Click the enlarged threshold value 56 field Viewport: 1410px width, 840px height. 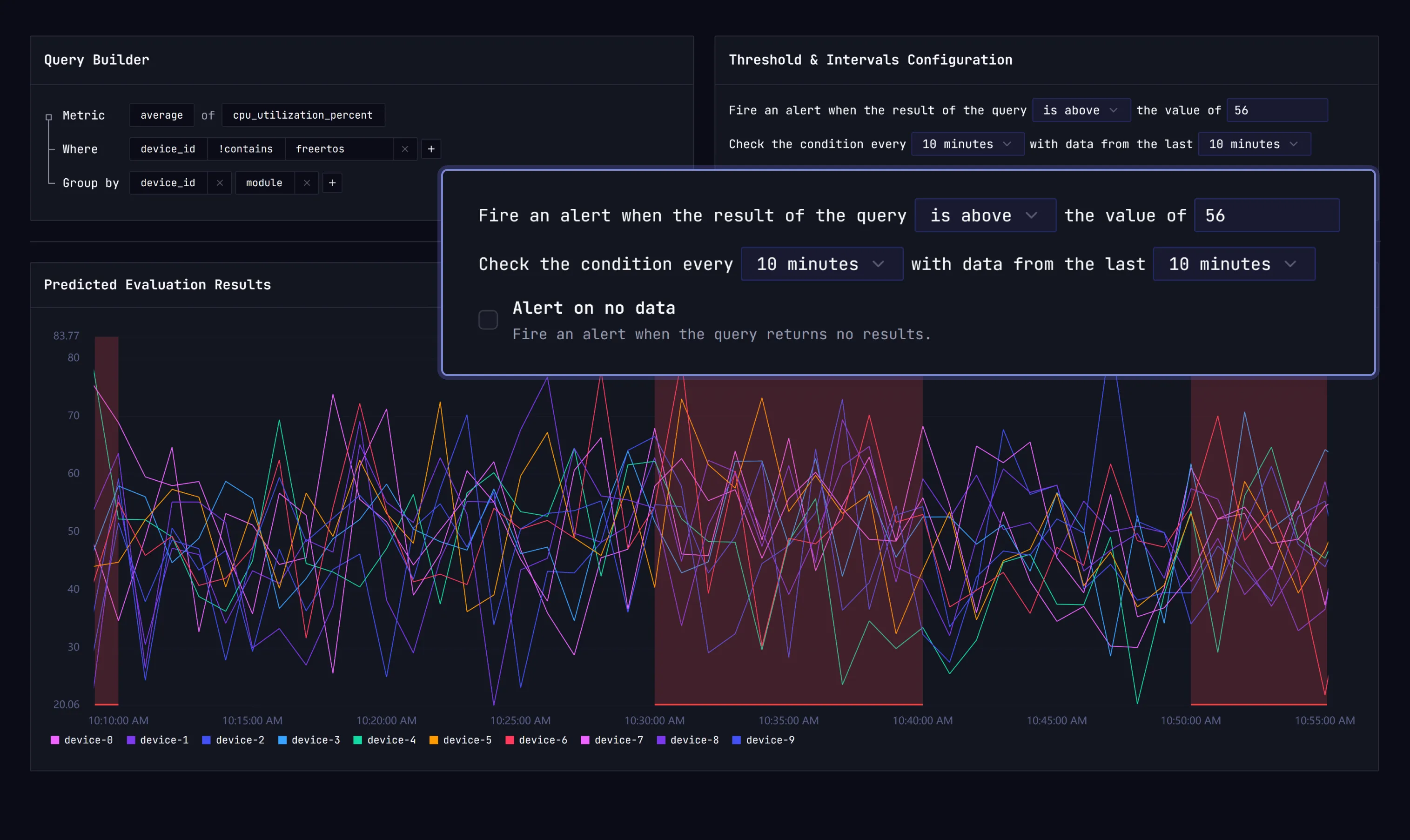(1266, 215)
